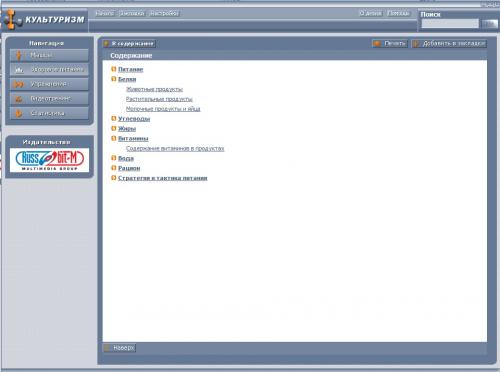Add the page via Добавить в закладки

coord(449,44)
